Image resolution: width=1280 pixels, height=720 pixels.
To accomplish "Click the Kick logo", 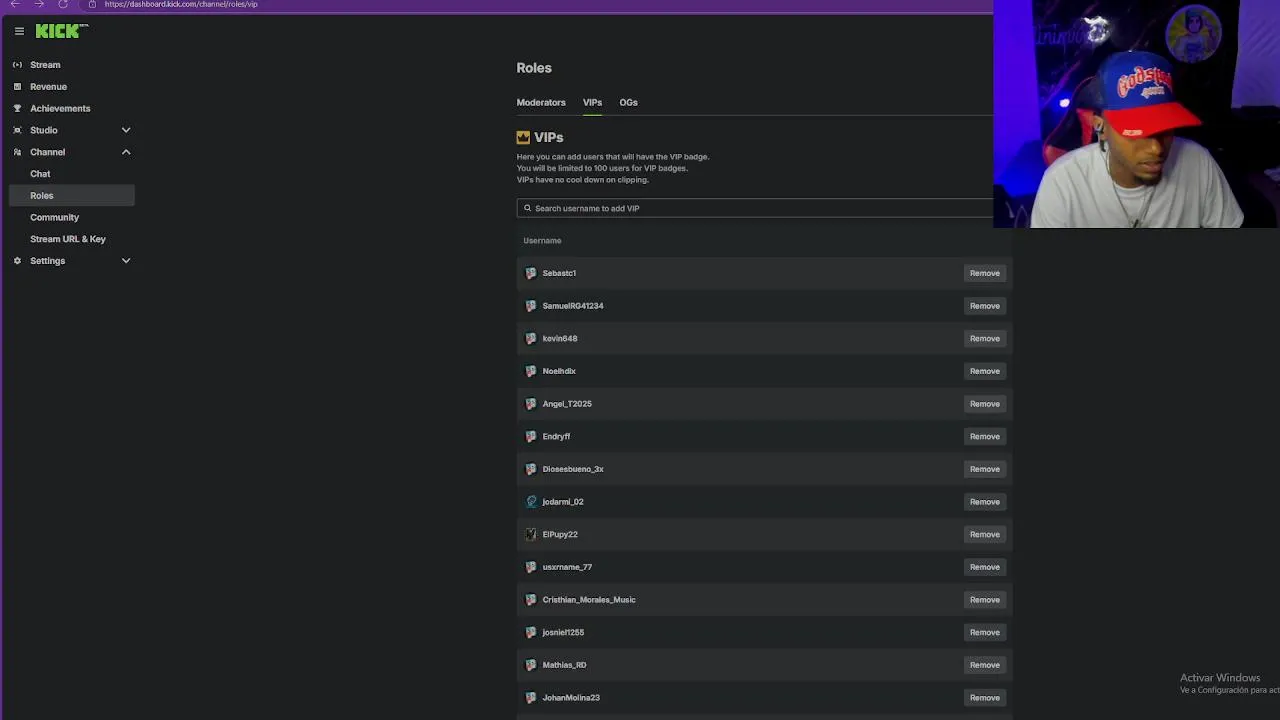I will coord(61,31).
